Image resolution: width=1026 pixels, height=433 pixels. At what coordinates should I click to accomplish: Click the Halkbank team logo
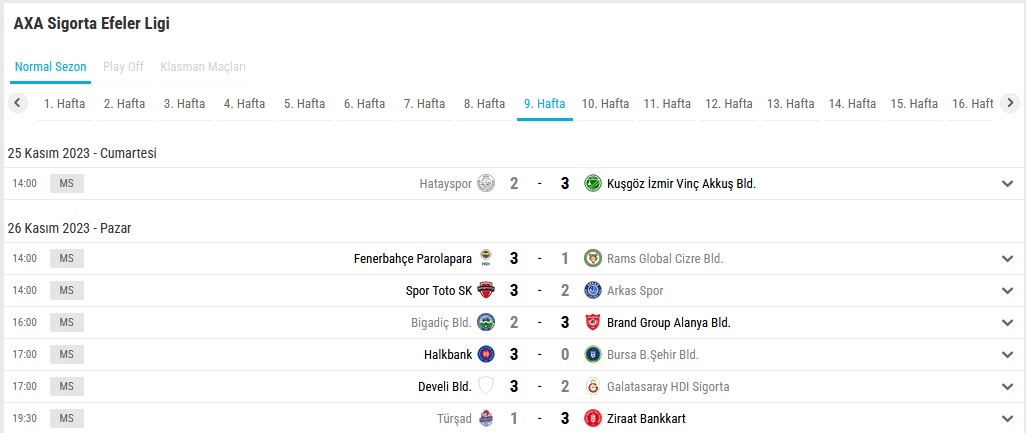(486, 355)
